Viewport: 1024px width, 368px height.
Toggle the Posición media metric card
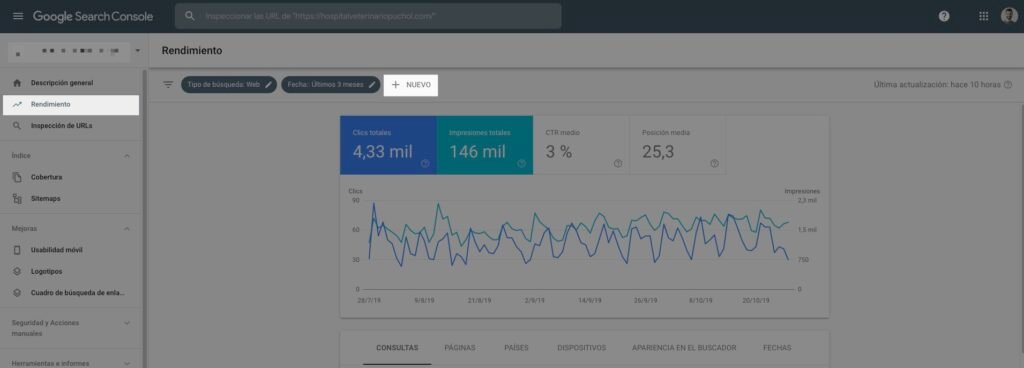tap(678, 146)
